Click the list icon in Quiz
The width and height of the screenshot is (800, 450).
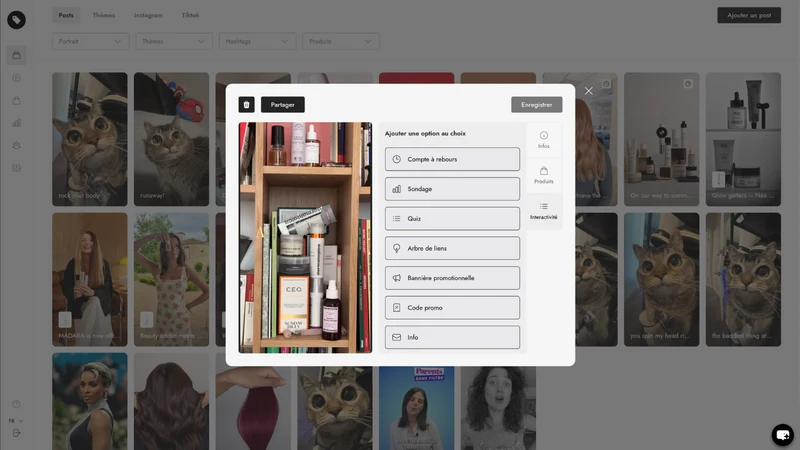(396, 218)
